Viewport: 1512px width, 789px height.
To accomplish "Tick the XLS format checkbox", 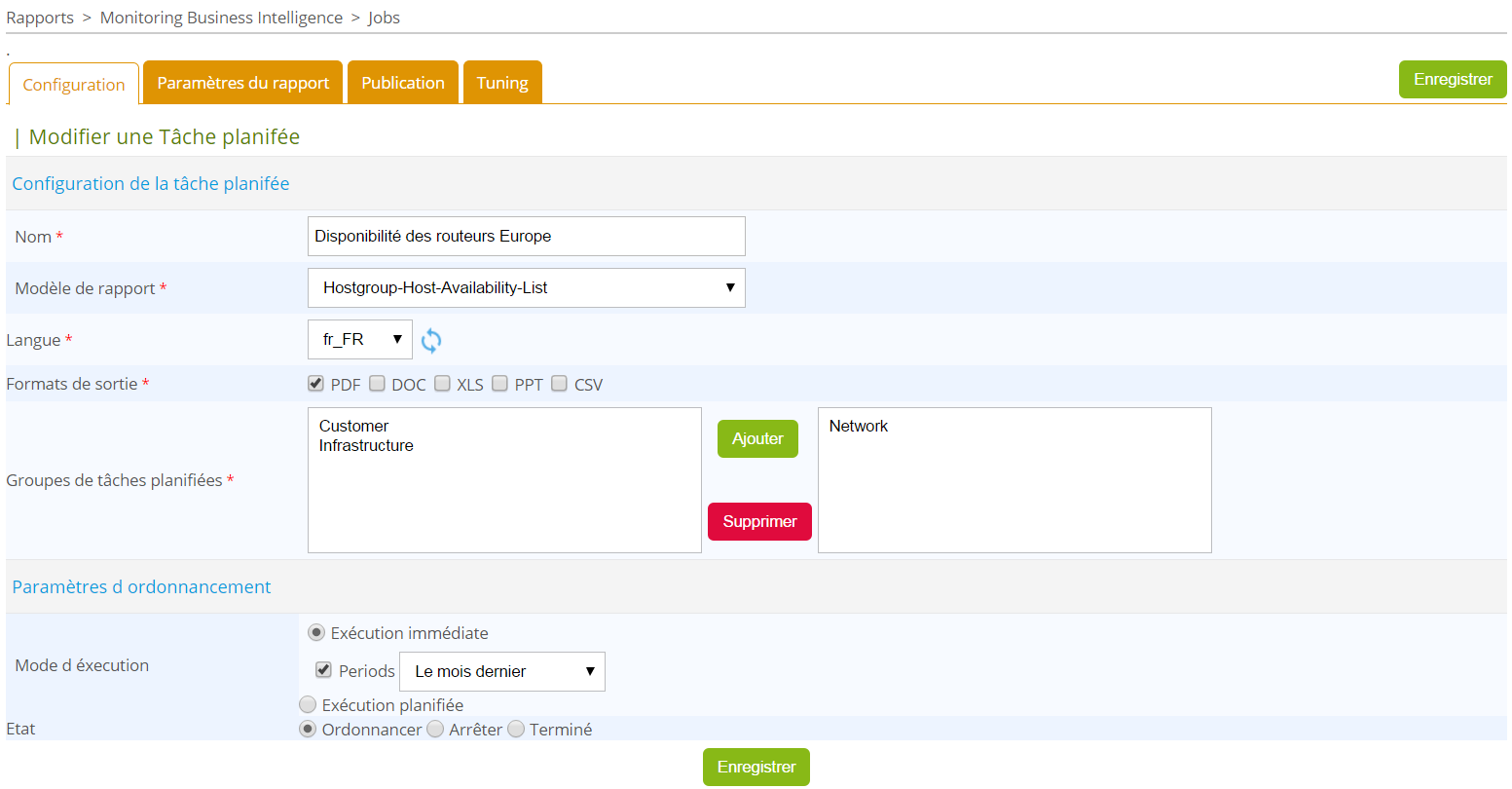I will [443, 384].
